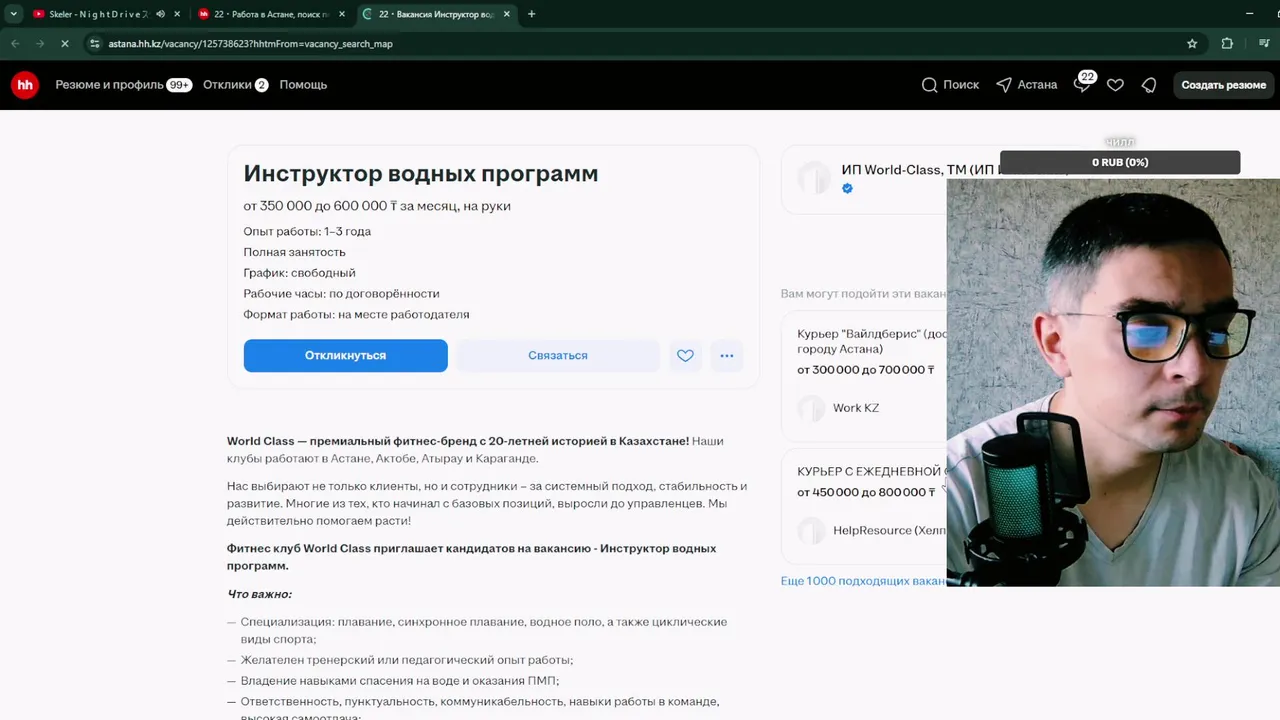Click the address bar URL field
Image resolution: width=1280 pixels, height=720 pixels.
pos(640,44)
